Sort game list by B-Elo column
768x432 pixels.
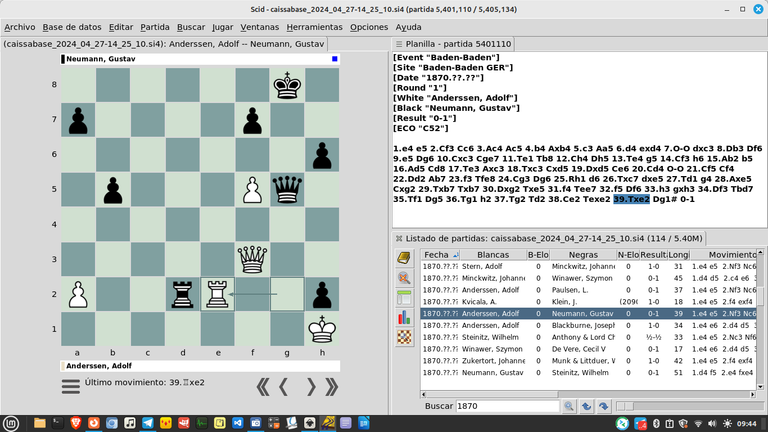tap(538, 255)
